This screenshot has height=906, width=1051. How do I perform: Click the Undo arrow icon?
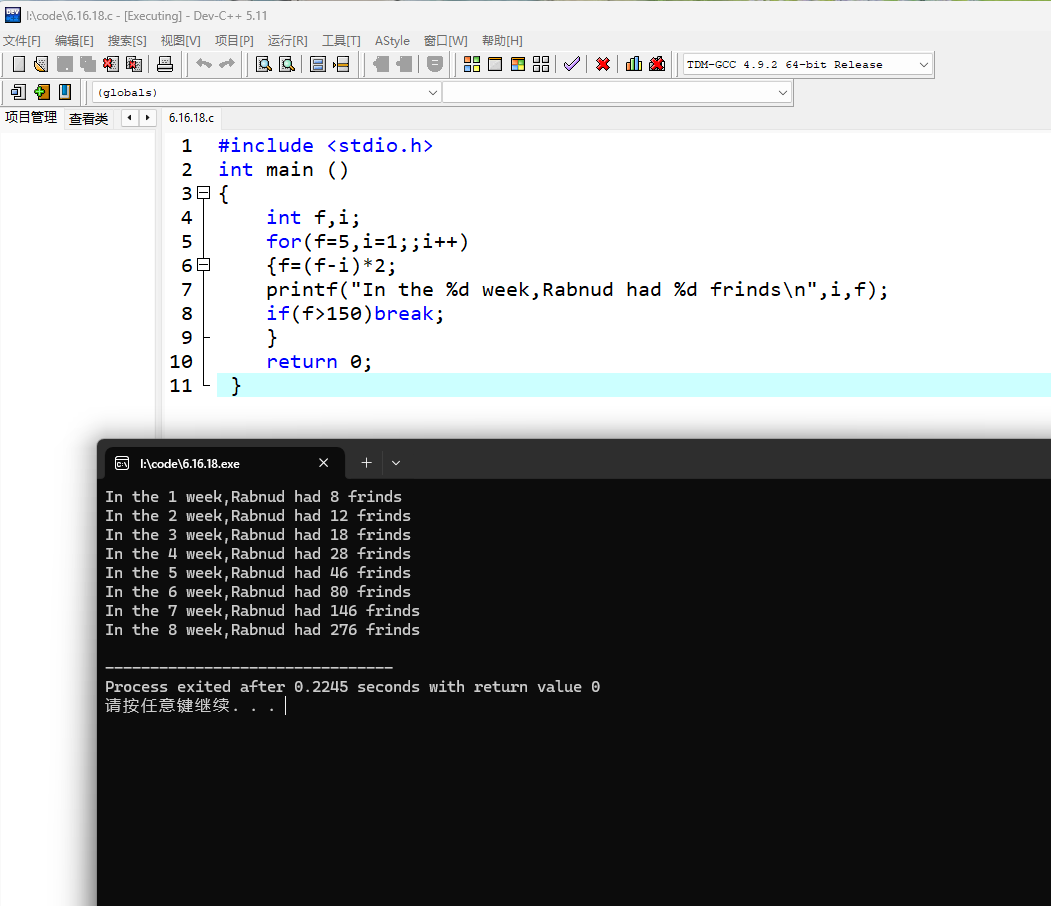(204, 64)
